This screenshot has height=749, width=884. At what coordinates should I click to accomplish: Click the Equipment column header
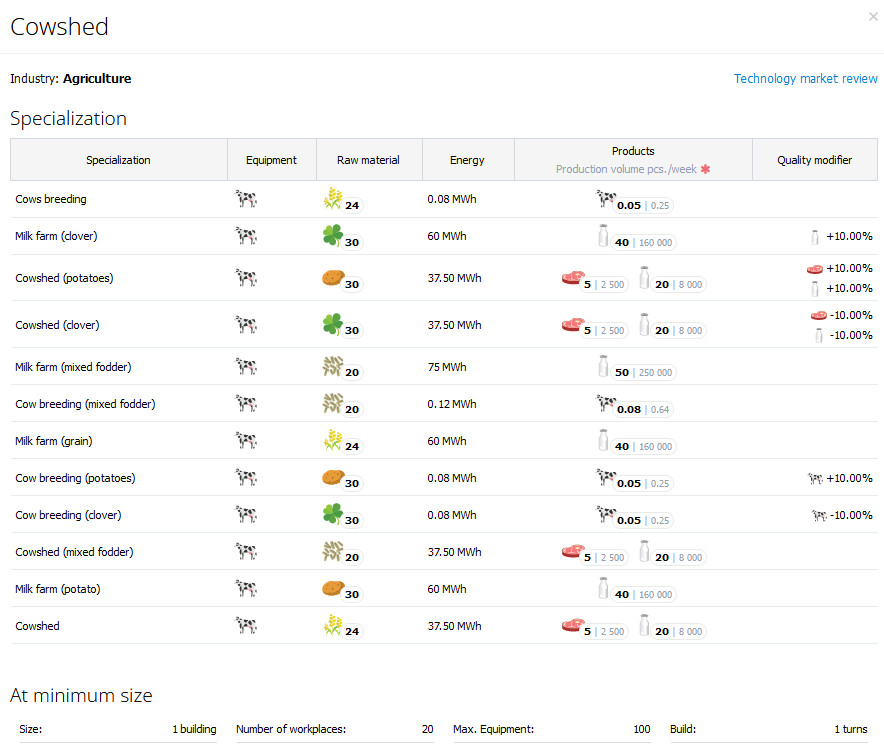(x=271, y=160)
